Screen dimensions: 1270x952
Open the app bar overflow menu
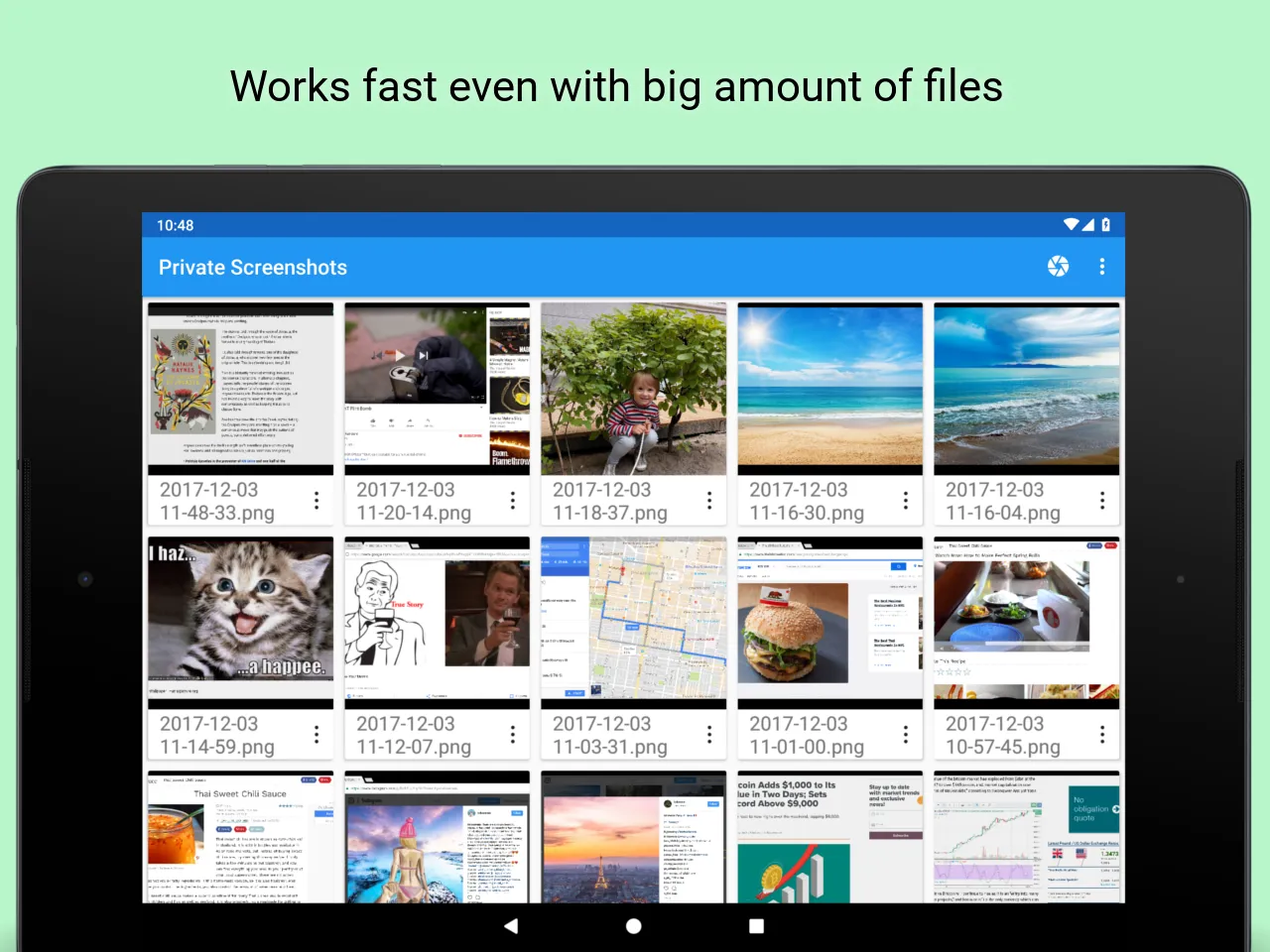(1102, 266)
